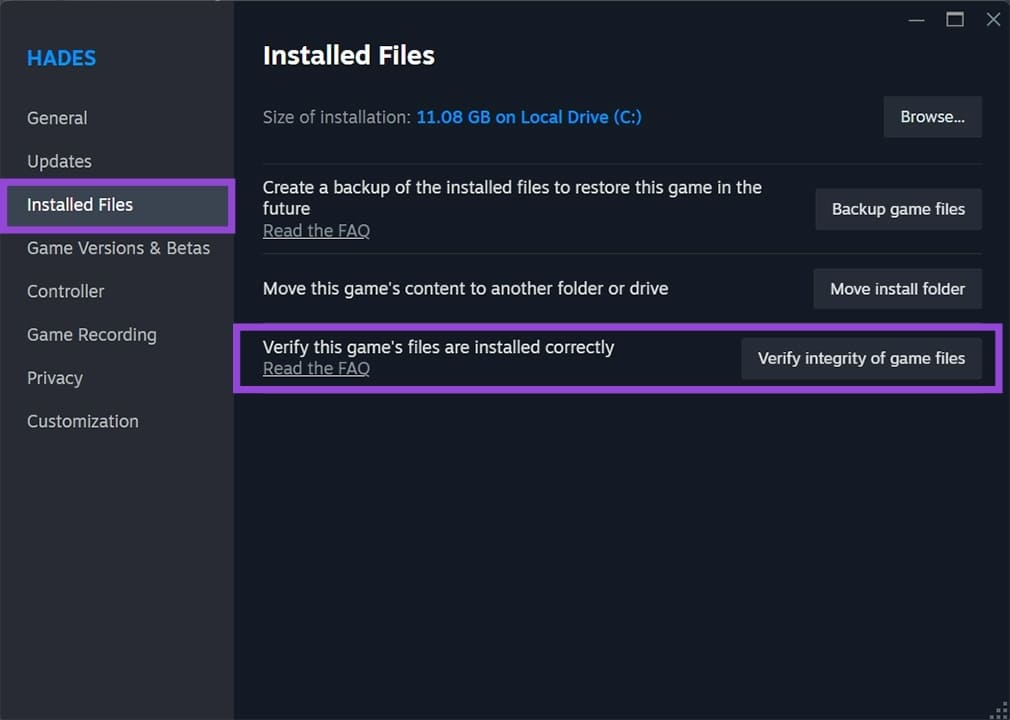Image resolution: width=1010 pixels, height=720 pixels.
Task: Open the Customization section
Action: pyautogui.click(x=82, y=421)
